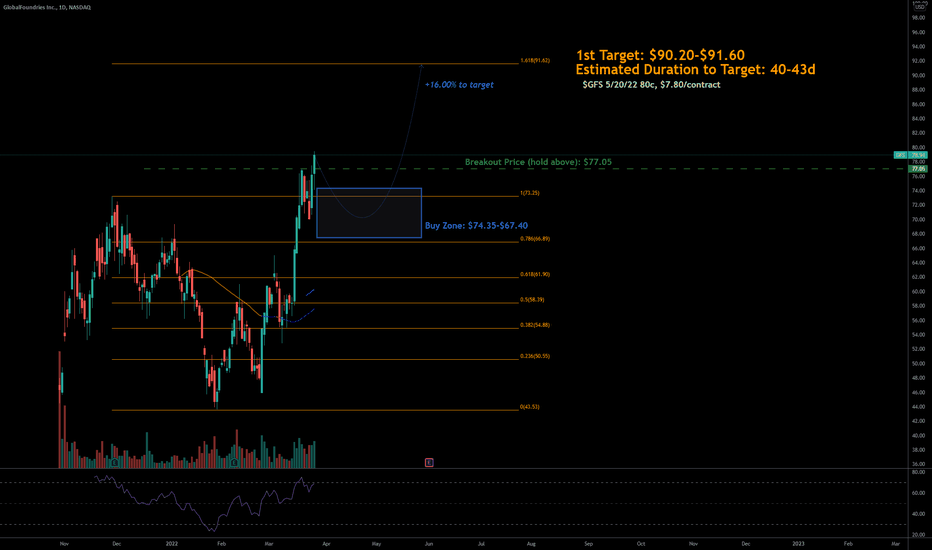Click the 0.786(66.89) Fibonacci level label

[535, 239]
